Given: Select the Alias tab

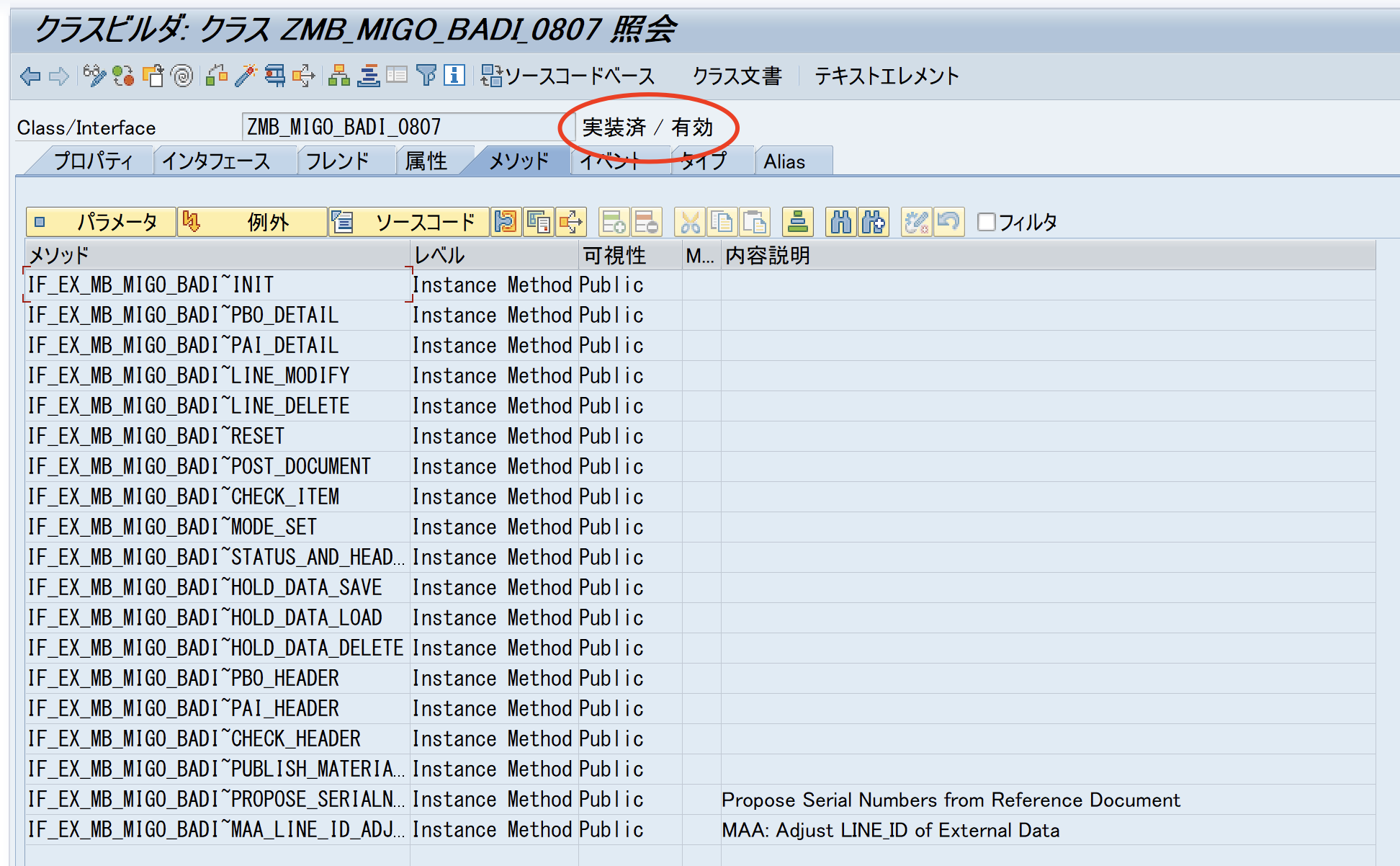Looking at the screenshot, I should 784,161.
